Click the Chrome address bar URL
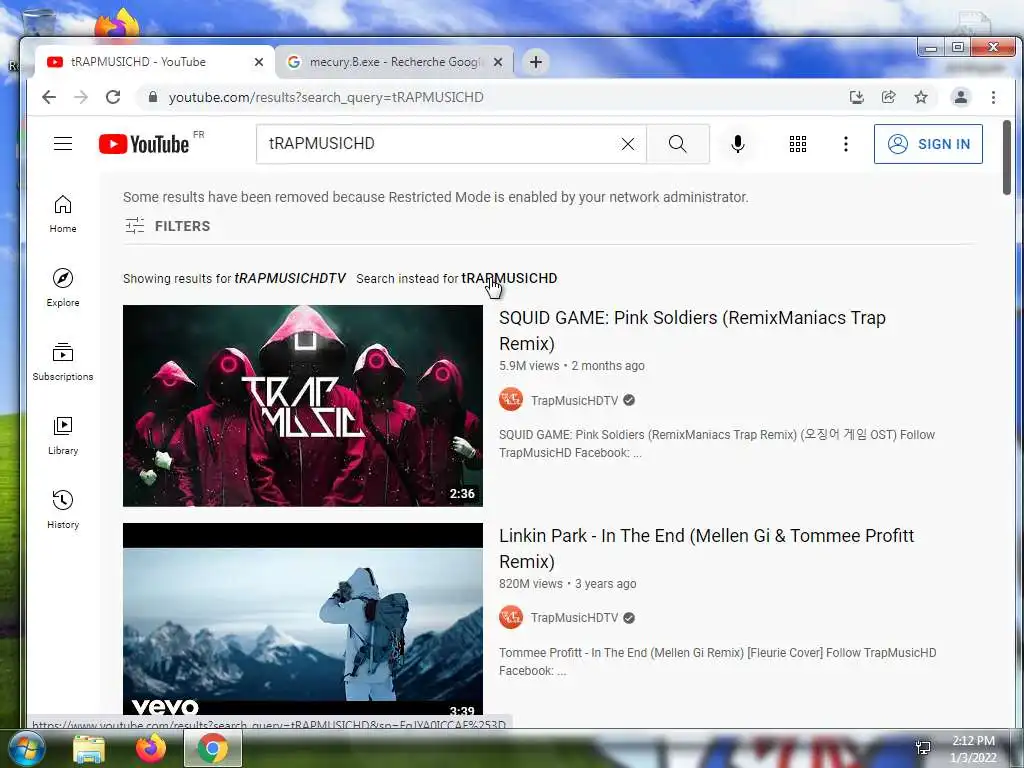 point(326,97)
